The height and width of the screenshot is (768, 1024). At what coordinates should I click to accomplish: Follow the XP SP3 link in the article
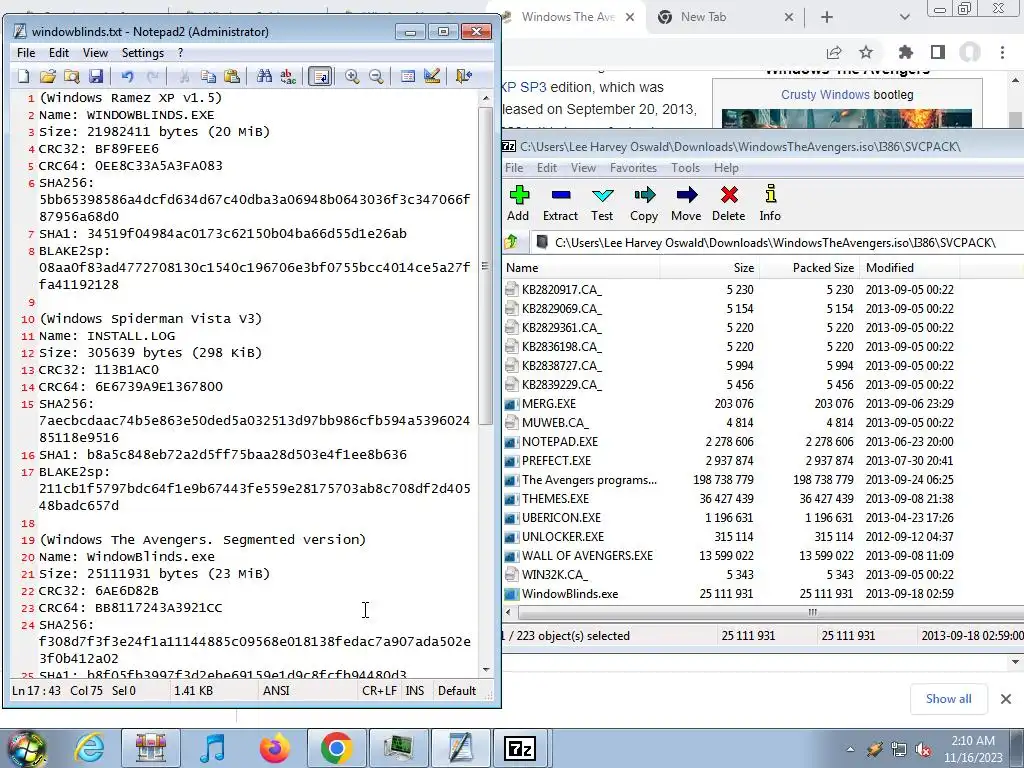pos(524,87)
